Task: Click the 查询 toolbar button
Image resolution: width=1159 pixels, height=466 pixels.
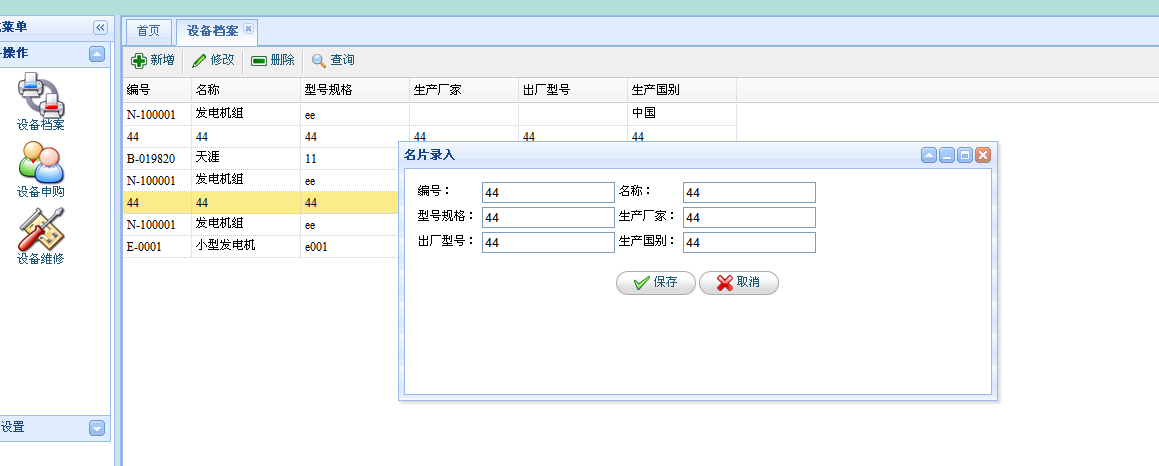Action: pyautogui.click(x=333, y=61)
